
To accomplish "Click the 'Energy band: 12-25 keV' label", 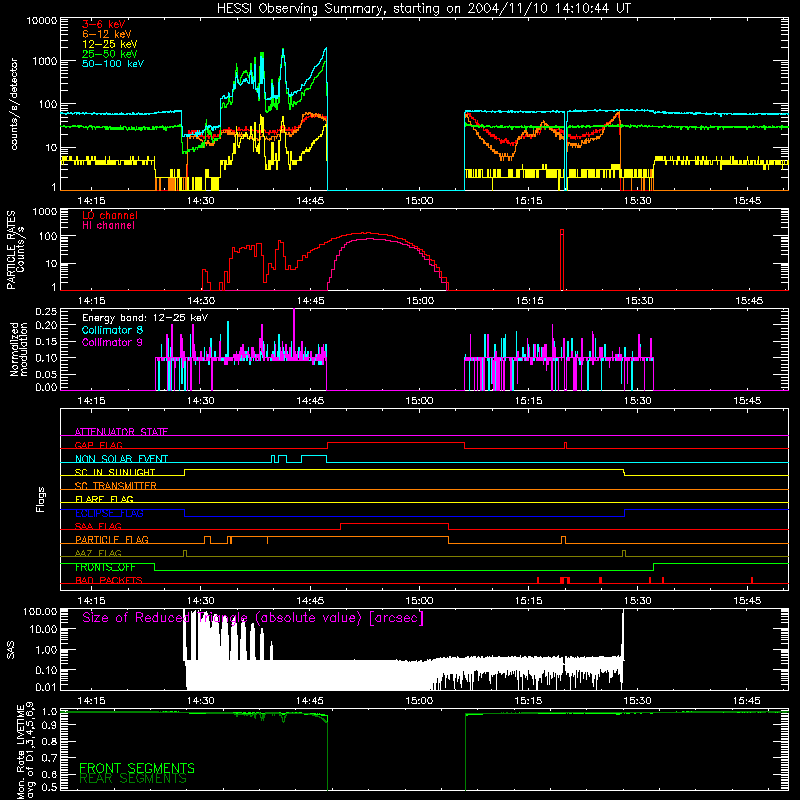I will tap(145, 318).
